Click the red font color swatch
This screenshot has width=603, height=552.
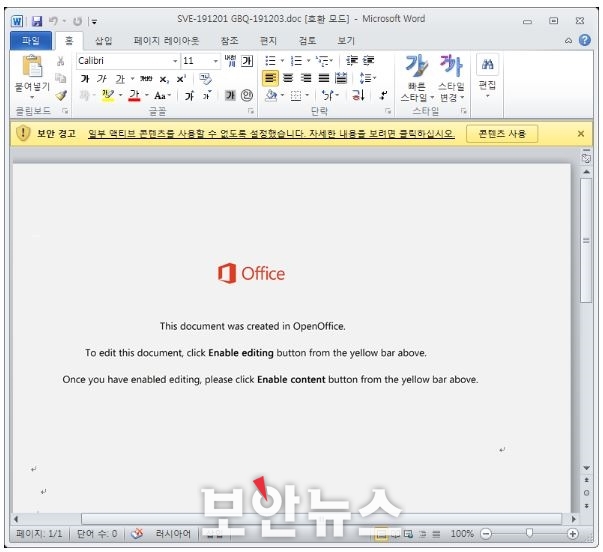pos(134,95)
